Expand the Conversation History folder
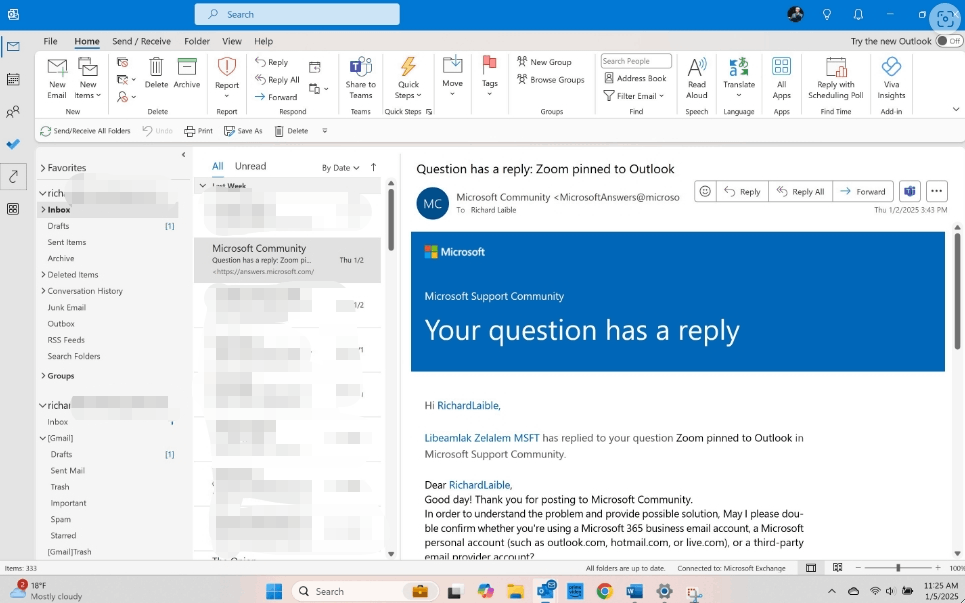Viewport: 965px width, 603px height. click(x=43, y=291)
